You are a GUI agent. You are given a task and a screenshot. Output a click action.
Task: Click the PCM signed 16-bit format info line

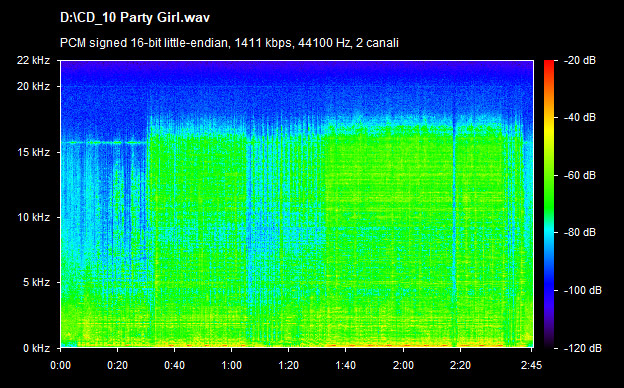tap(229, 43)
